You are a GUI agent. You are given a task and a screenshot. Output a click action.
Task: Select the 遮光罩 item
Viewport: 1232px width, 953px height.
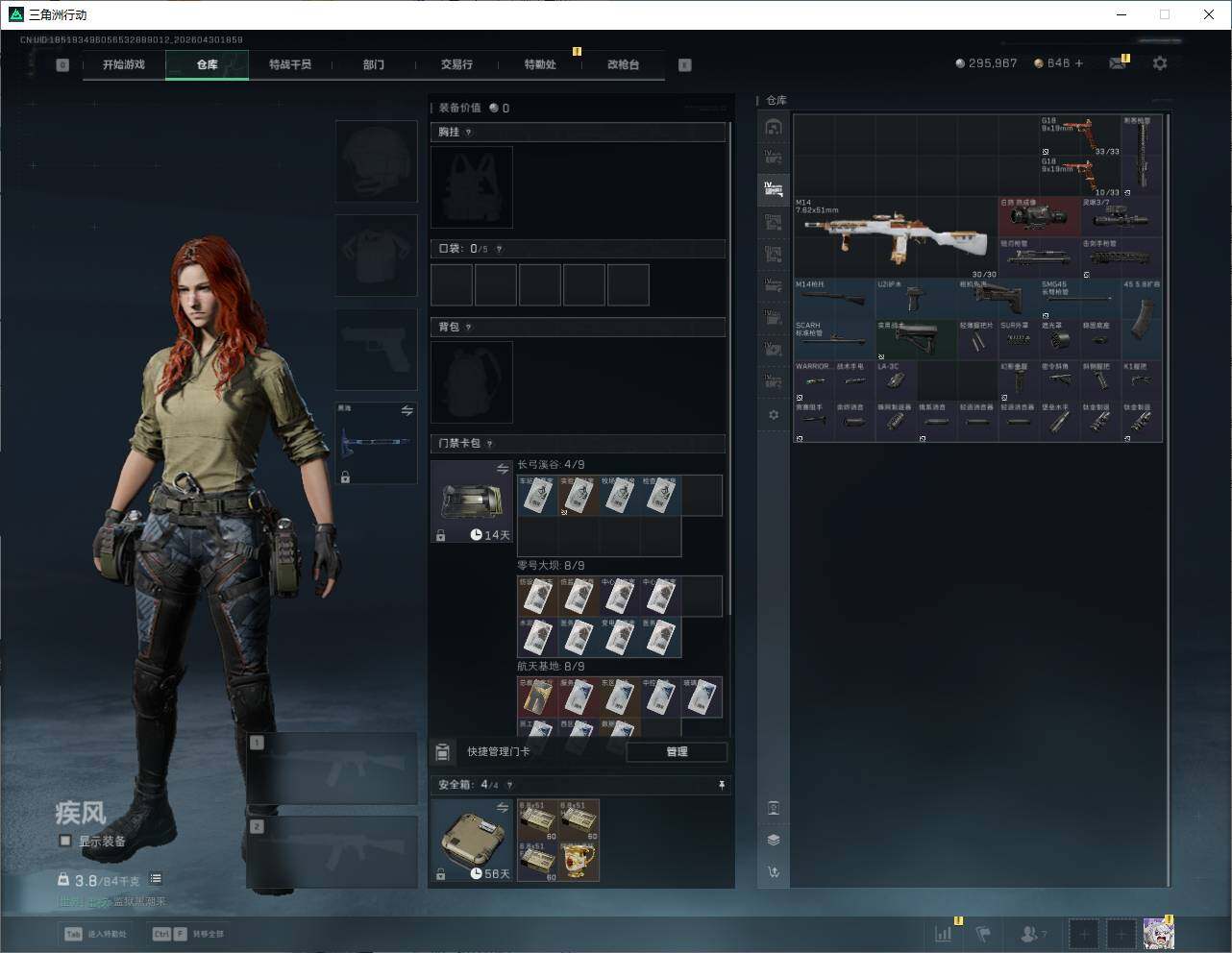coord(1060,340)
